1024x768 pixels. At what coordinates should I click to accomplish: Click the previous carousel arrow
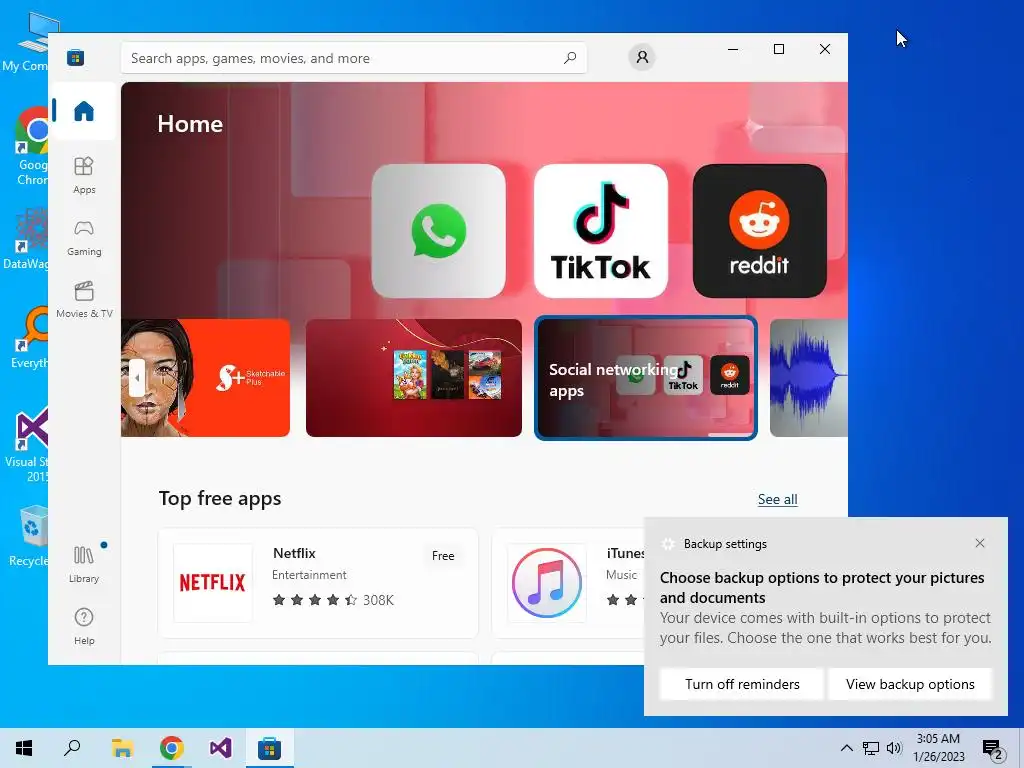pyautogui.click(x=136, y=377)
